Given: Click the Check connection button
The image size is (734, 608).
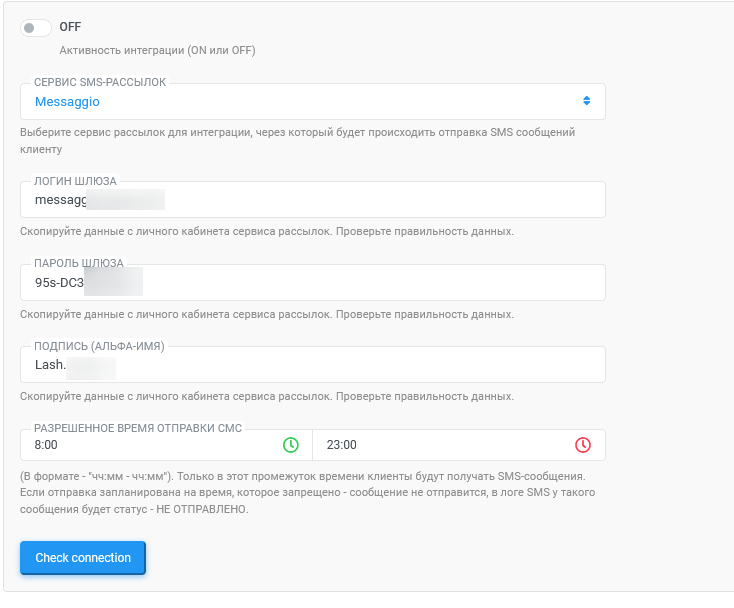Looking at the screenshot, I should (x=83, y=558).
